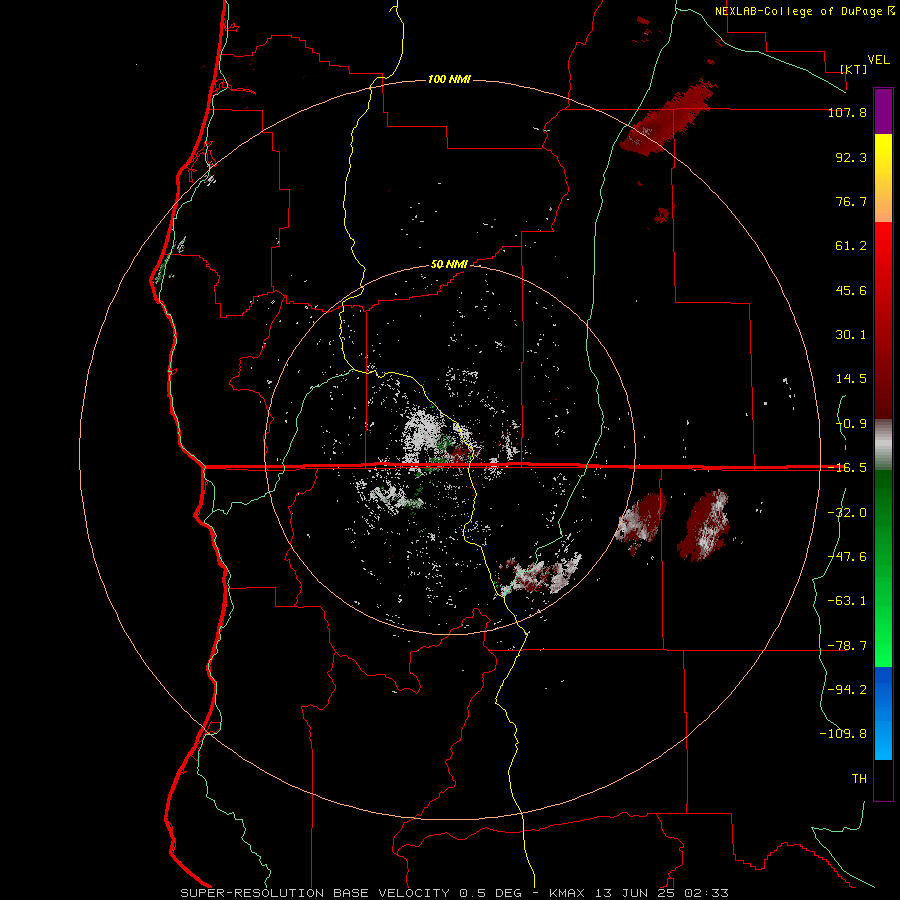Click the -94.2 velocity scale value
The image size is (900, 900).
pyautogui.click(x=847, y=690)
